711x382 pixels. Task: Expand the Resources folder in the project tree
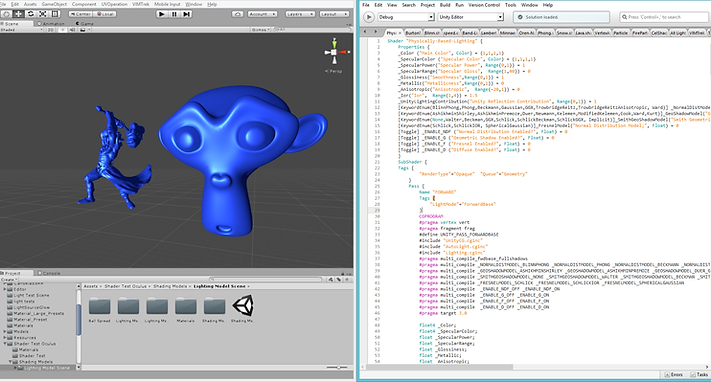click(5, 338)
